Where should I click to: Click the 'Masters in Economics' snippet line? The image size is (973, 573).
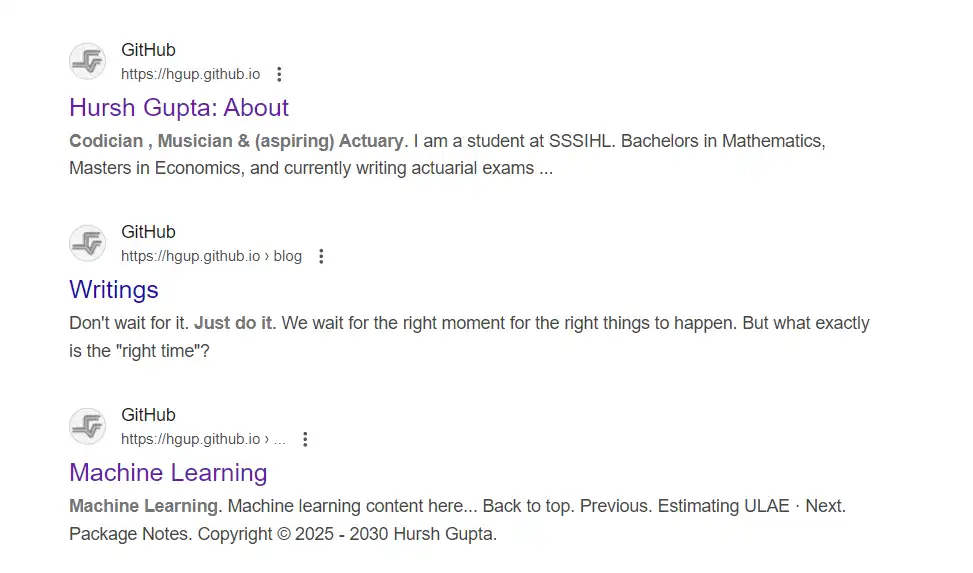point(311,168)
